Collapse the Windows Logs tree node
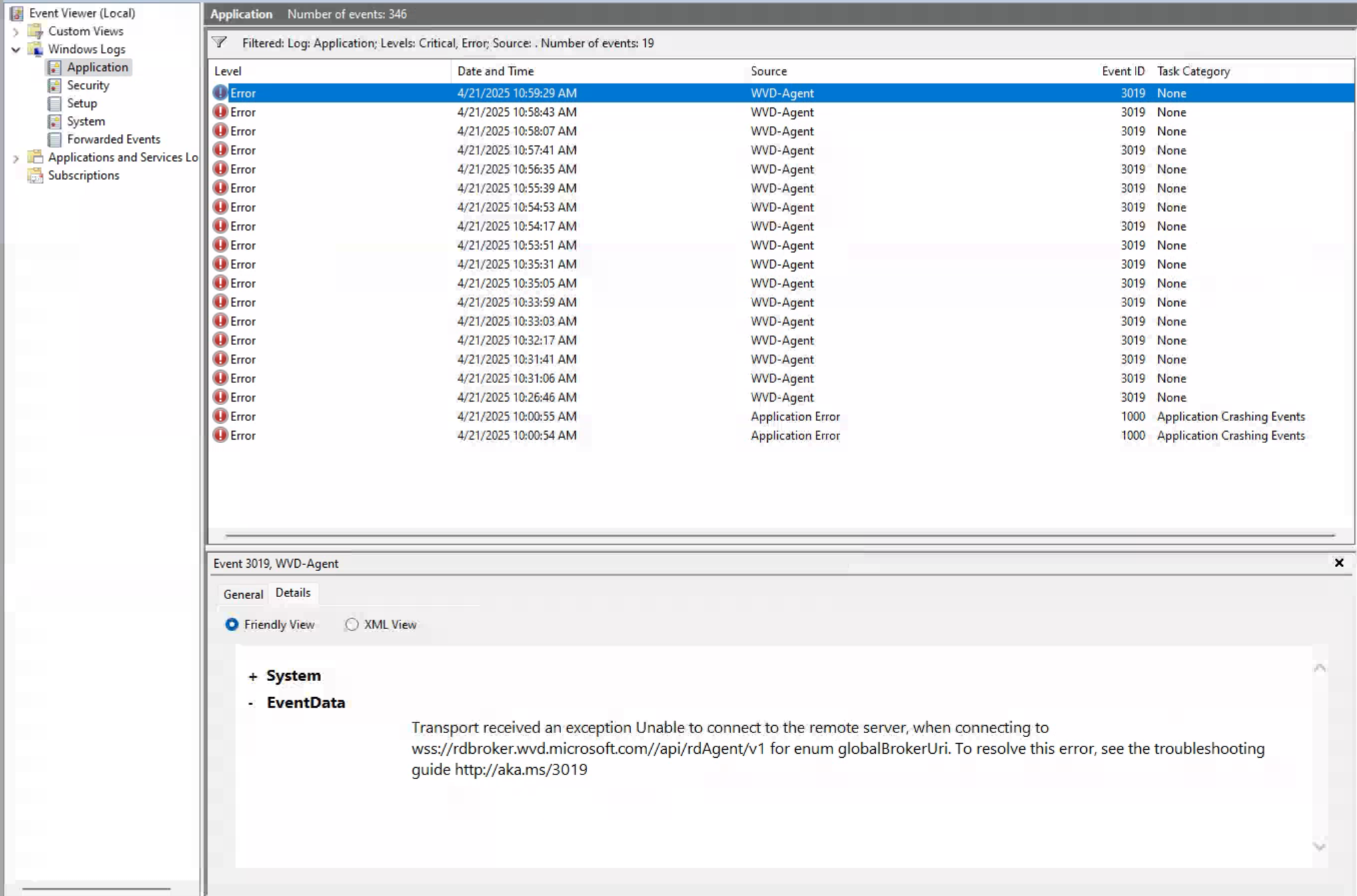The width and height of the screenshot is (1357, 896). [16, 49]
